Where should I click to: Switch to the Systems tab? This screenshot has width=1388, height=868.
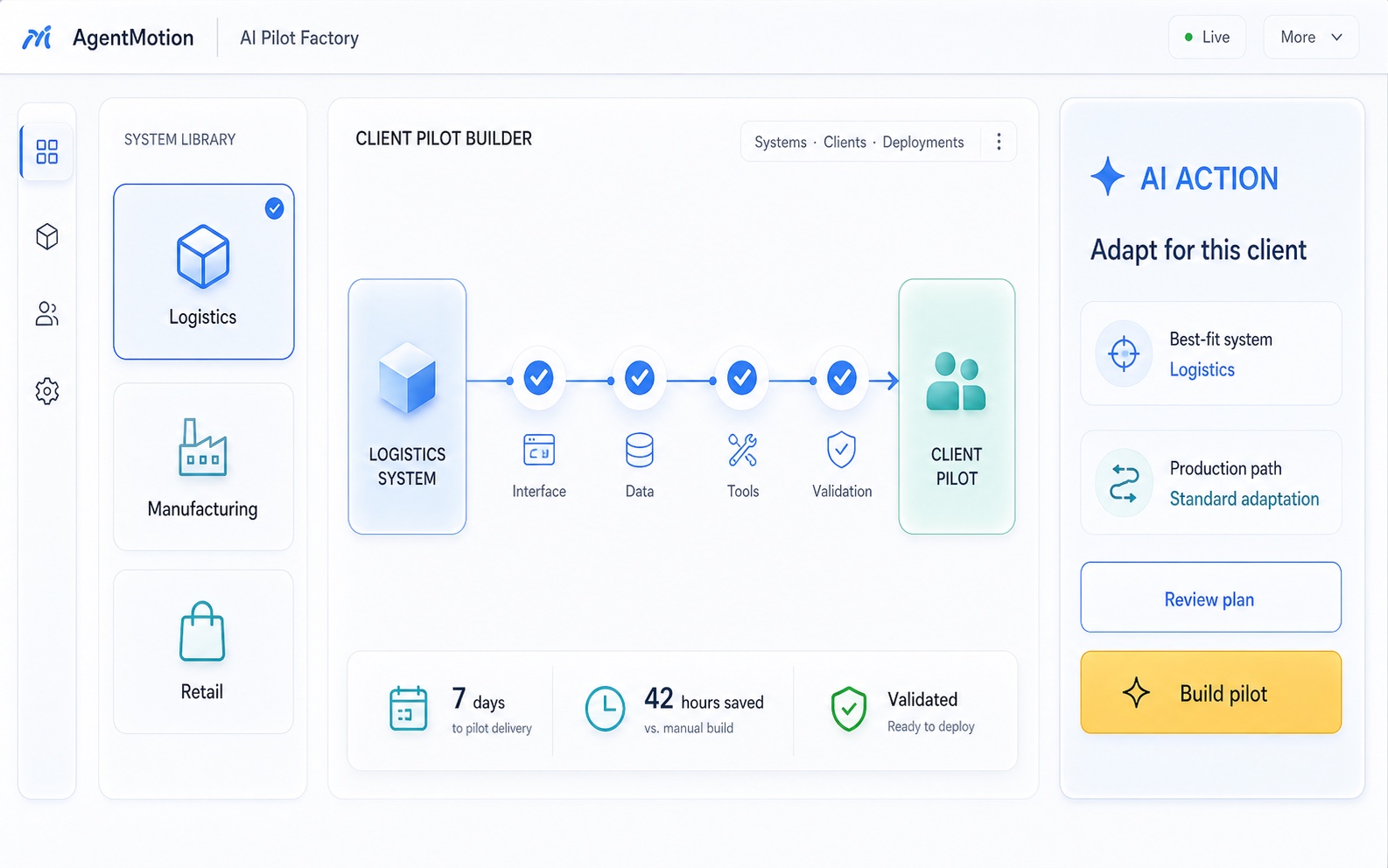[781, 142]
